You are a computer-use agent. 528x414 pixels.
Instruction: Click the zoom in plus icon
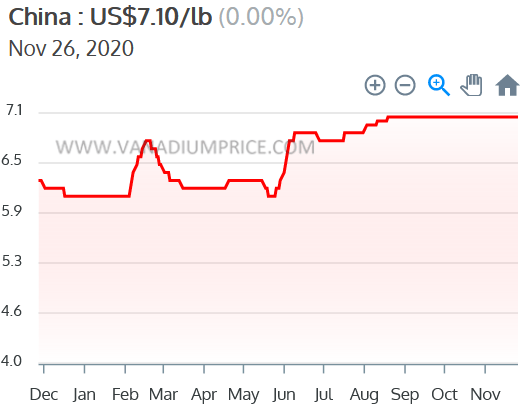(375, 85)
